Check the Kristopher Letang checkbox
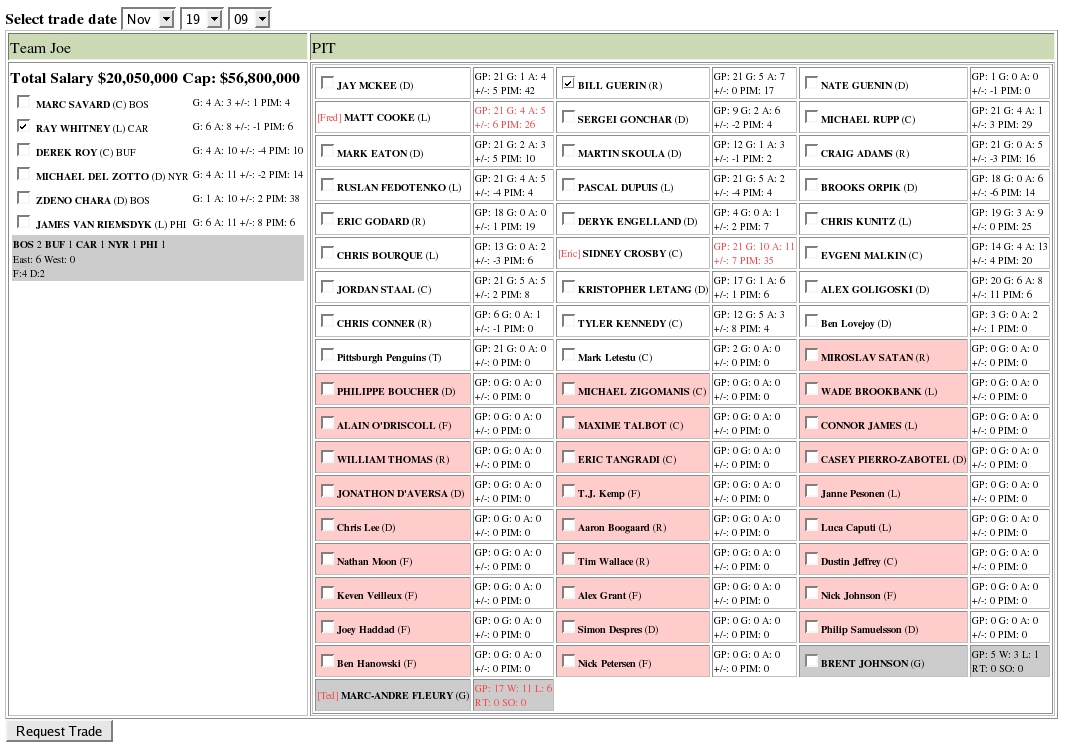Image resolution: width=1072 pixels, height=744 pixels. coord(568,287)
